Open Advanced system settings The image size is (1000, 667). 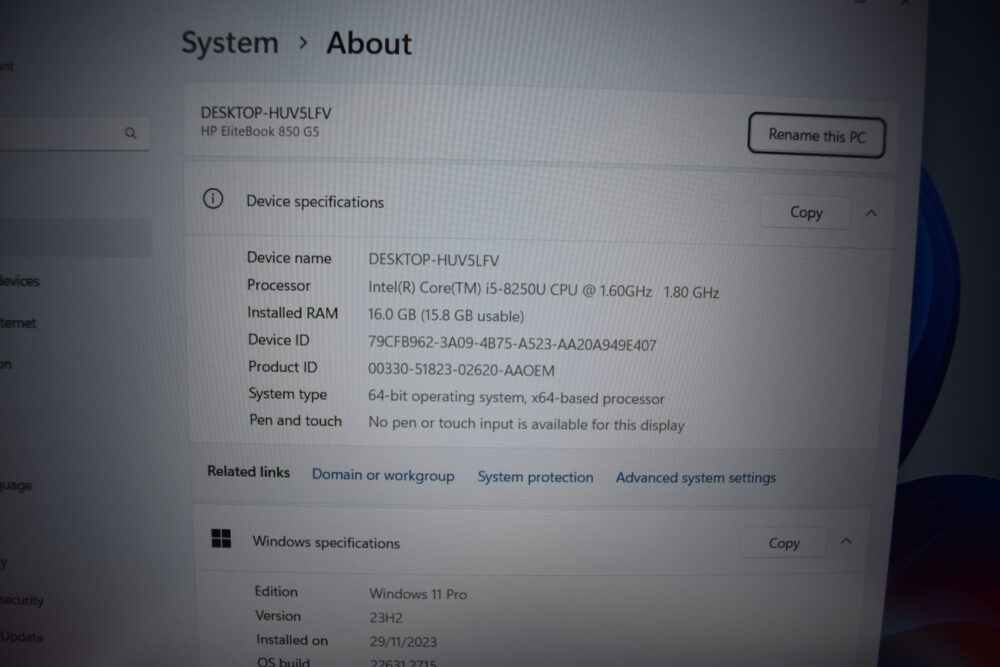[696, 478]
